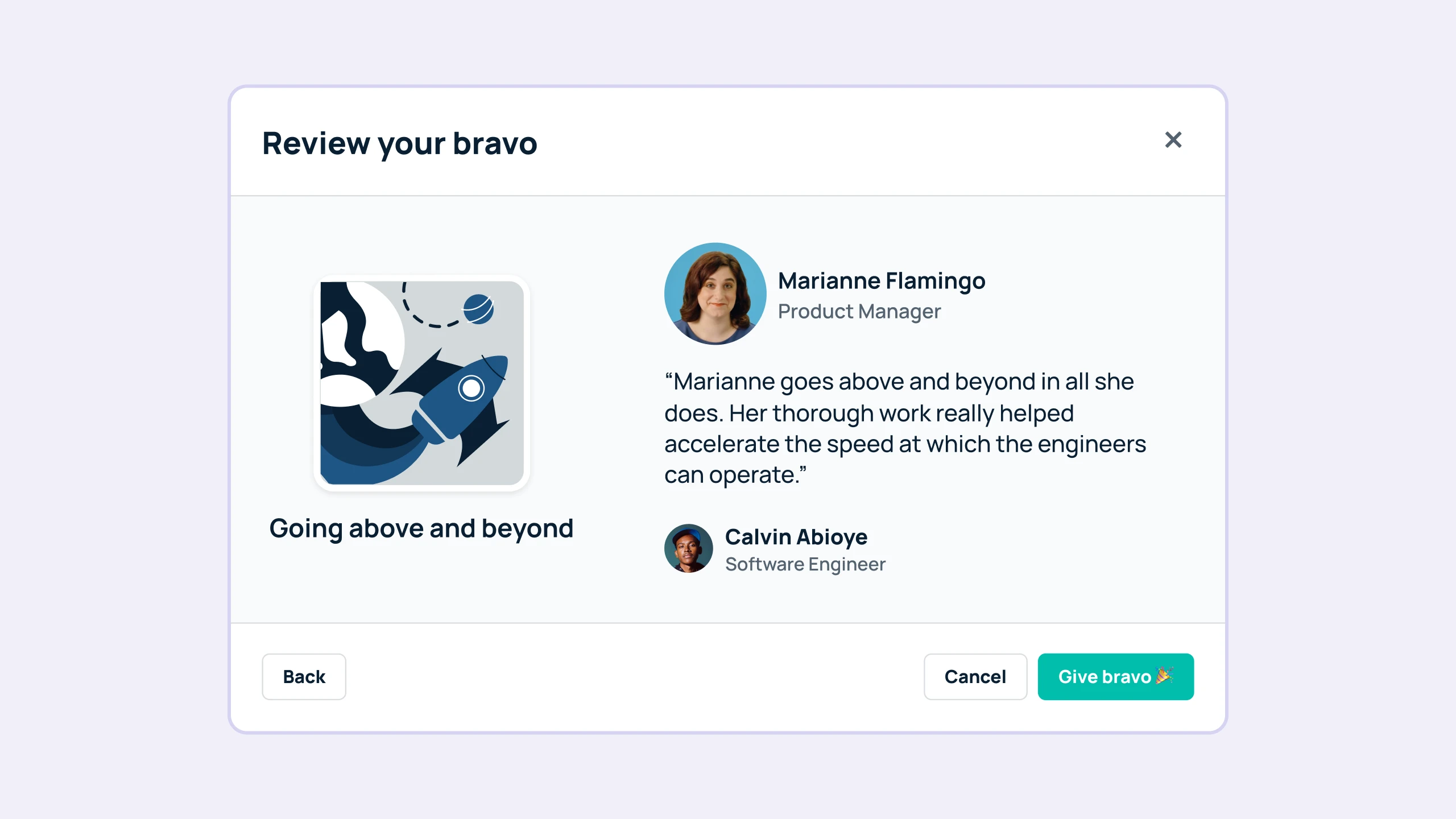Click the 'Product Manager' title
This screenshot has width=1456, height=819.
pyautogui.click(x=859, y=312)
